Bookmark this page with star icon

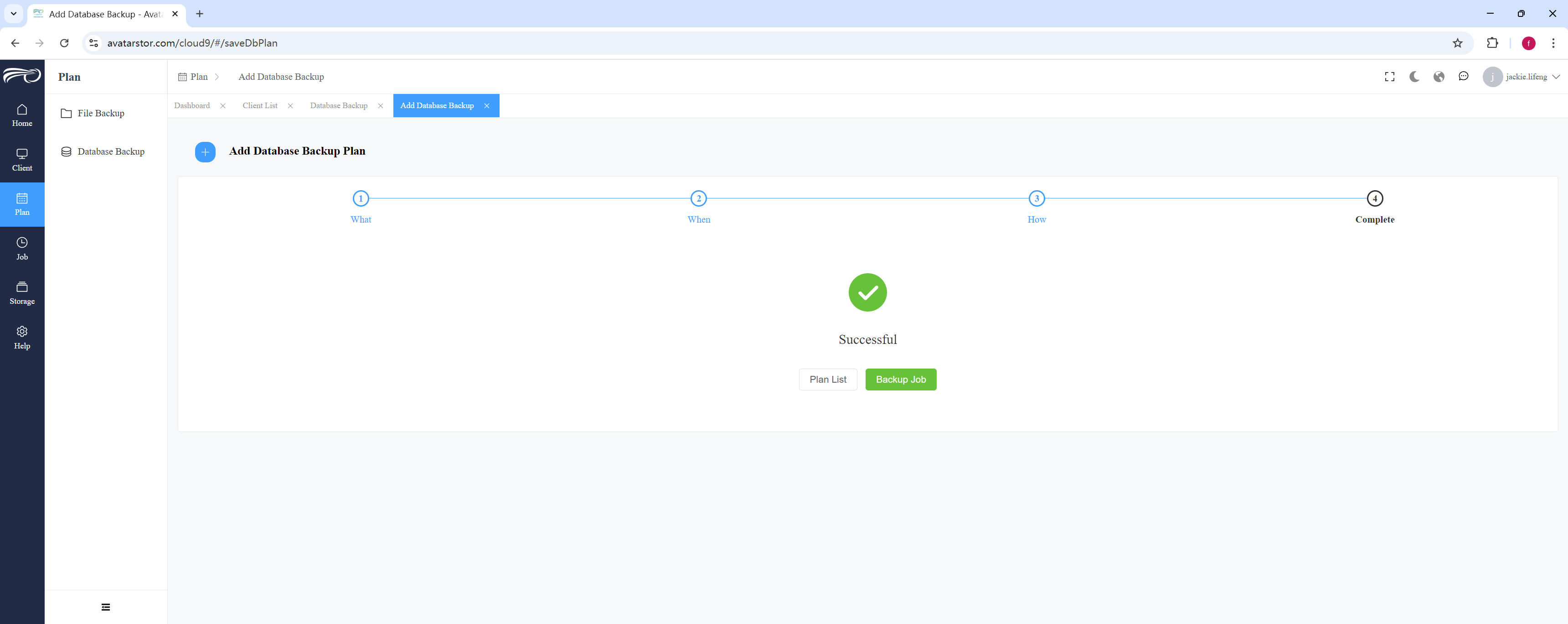click(x=1457, y=43)
